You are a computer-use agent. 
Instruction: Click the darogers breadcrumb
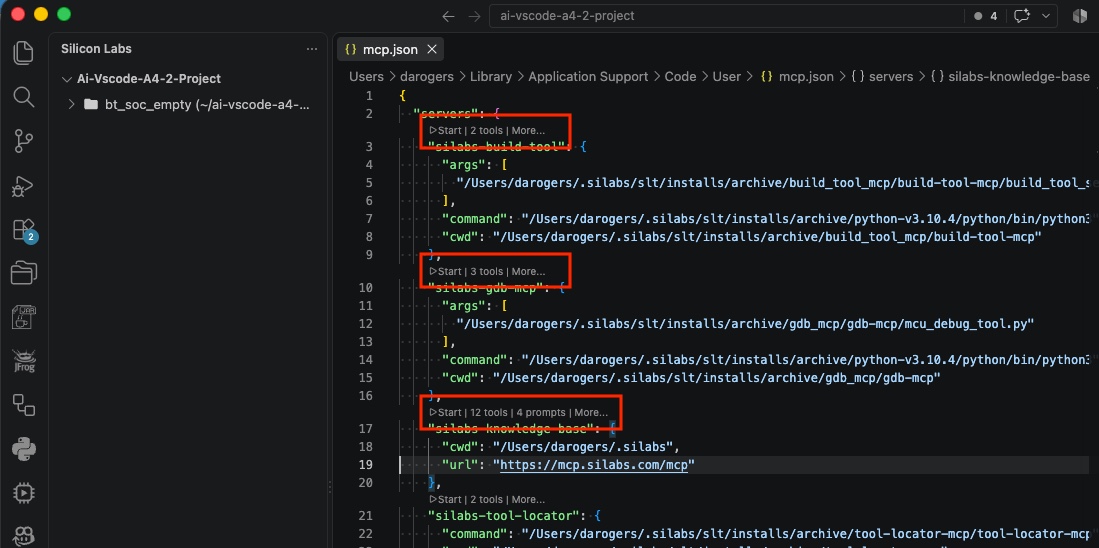tap(428, 76)
